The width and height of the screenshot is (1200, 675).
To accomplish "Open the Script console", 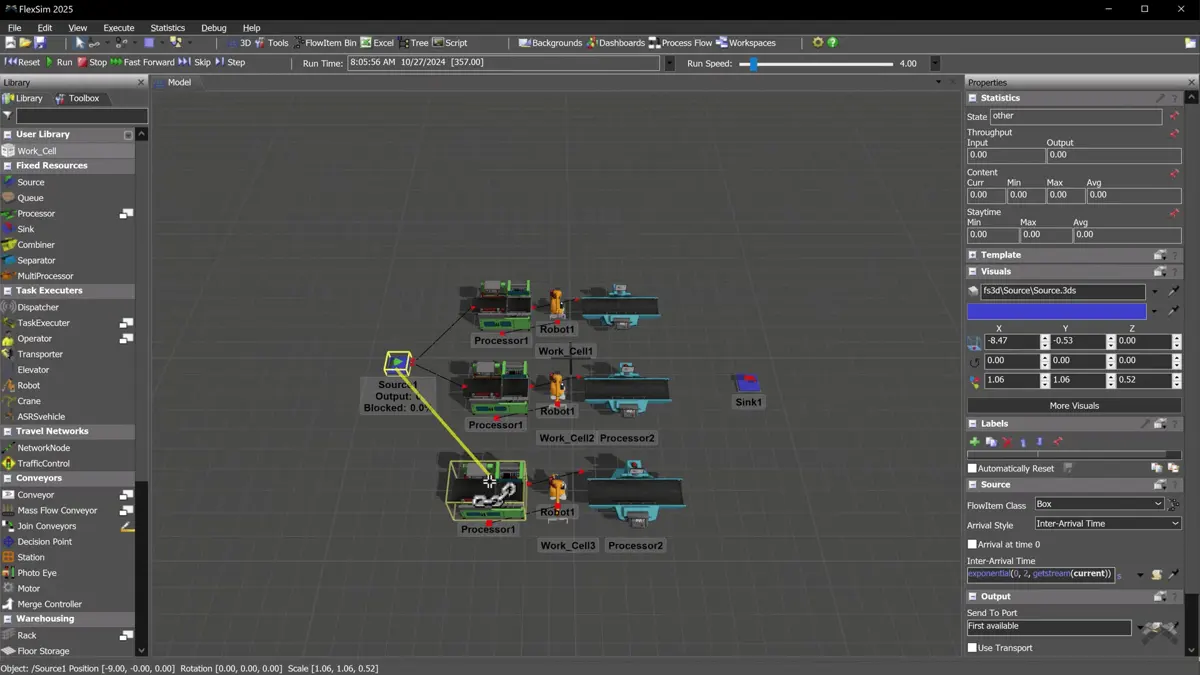I will (x=450, y=43).
